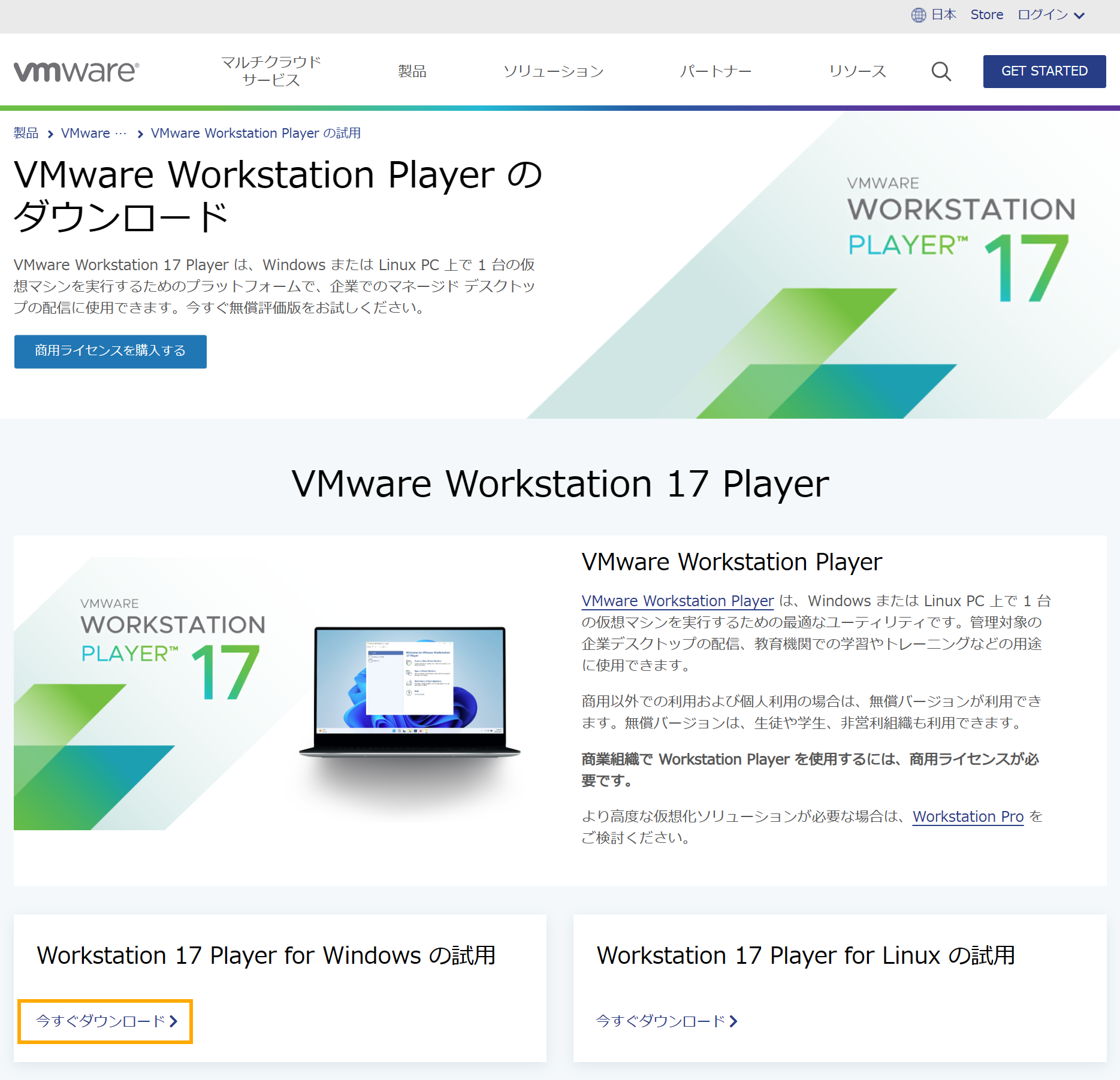Open the パートナー menu
The height and width of the screenshot is (1080, 1120).
tap(716, 71)
